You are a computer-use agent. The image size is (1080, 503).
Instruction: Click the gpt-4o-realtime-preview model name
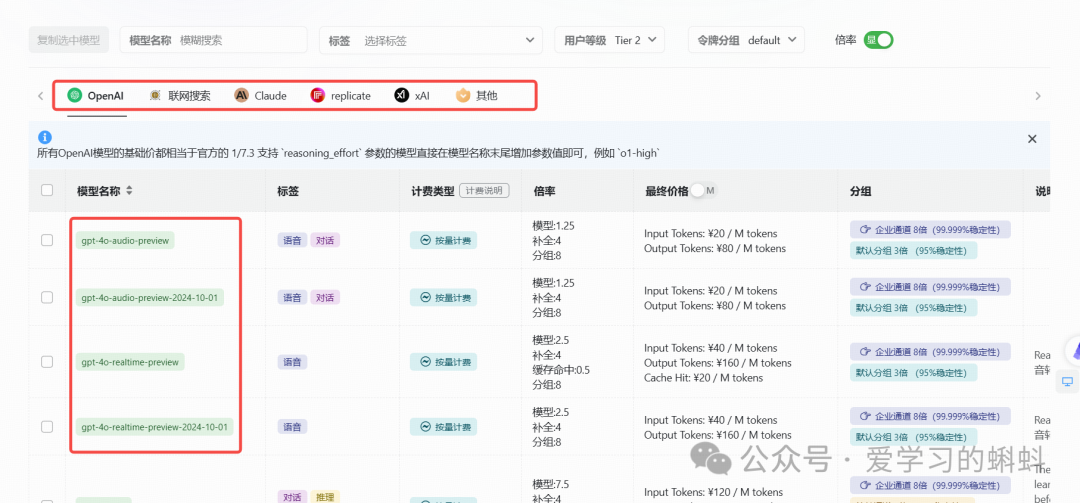point(130,362)
